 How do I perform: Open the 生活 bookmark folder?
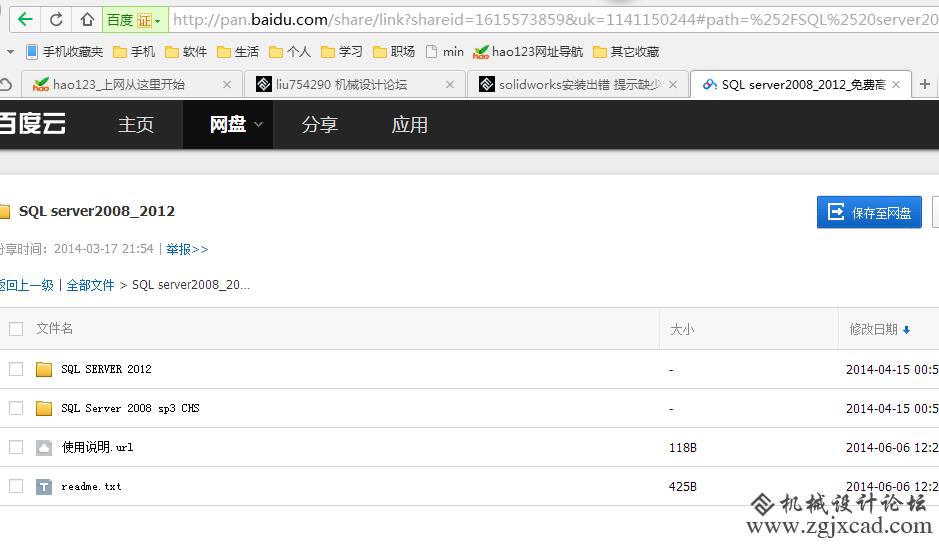point(238,52)
